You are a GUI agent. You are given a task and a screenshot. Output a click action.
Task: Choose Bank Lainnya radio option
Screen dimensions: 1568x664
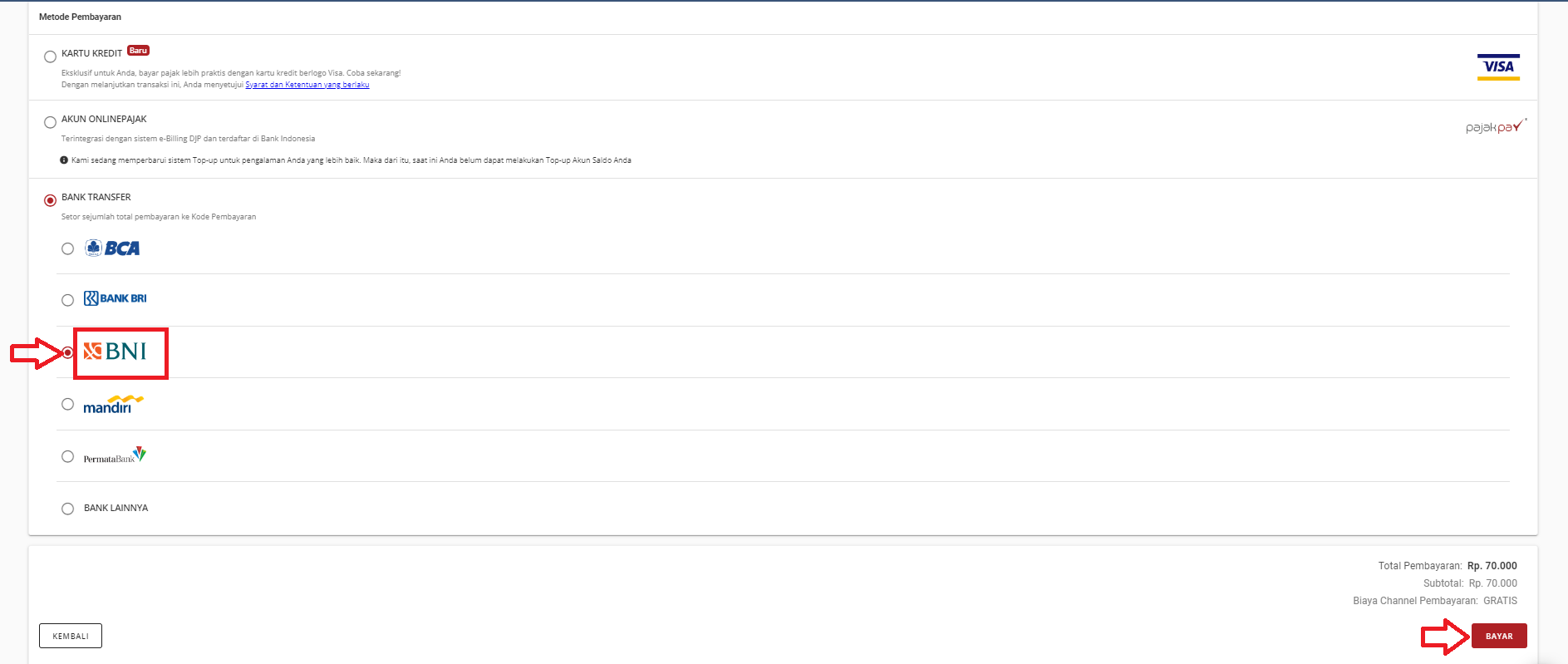[67, 509]
